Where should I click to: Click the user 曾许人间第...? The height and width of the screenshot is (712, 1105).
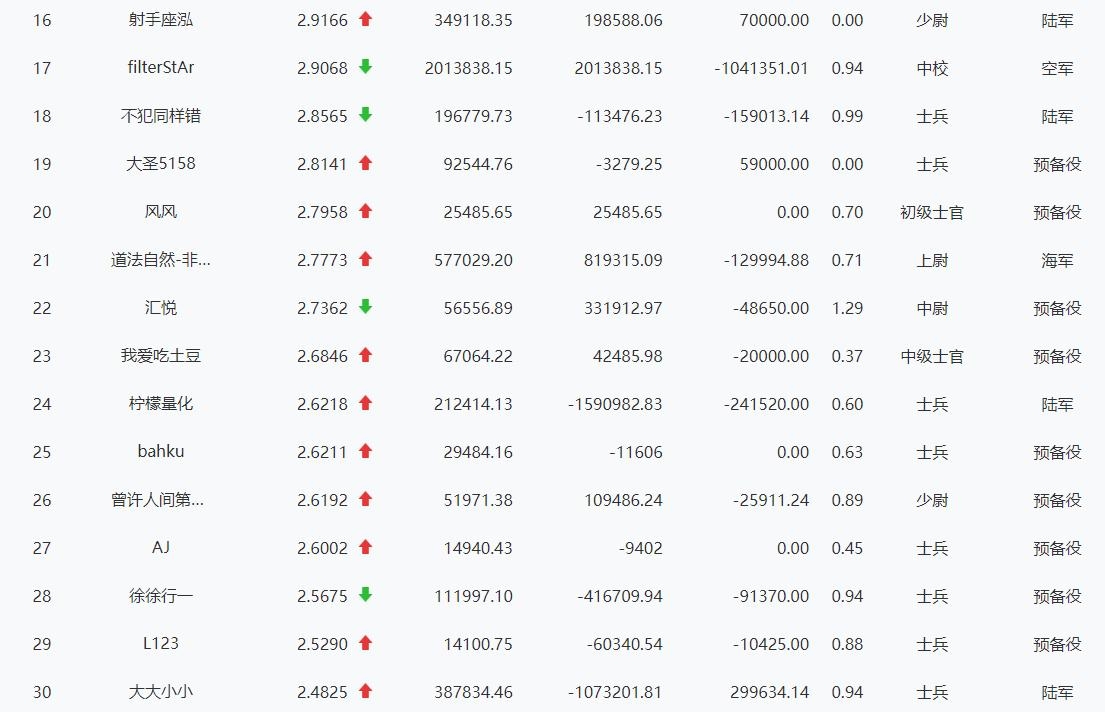(x=158, y=500)
